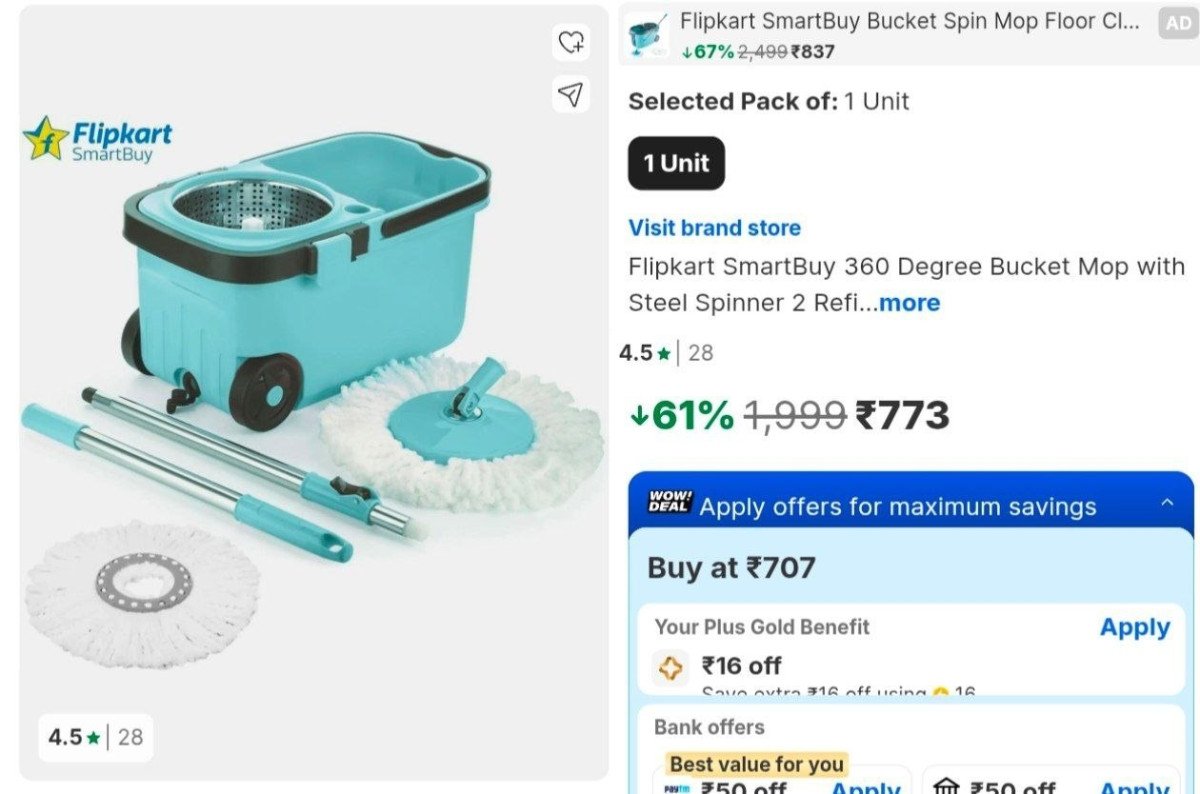Add product to wishlist with heart icon
The image size is (1200, 794).
(x=571, y=42)
